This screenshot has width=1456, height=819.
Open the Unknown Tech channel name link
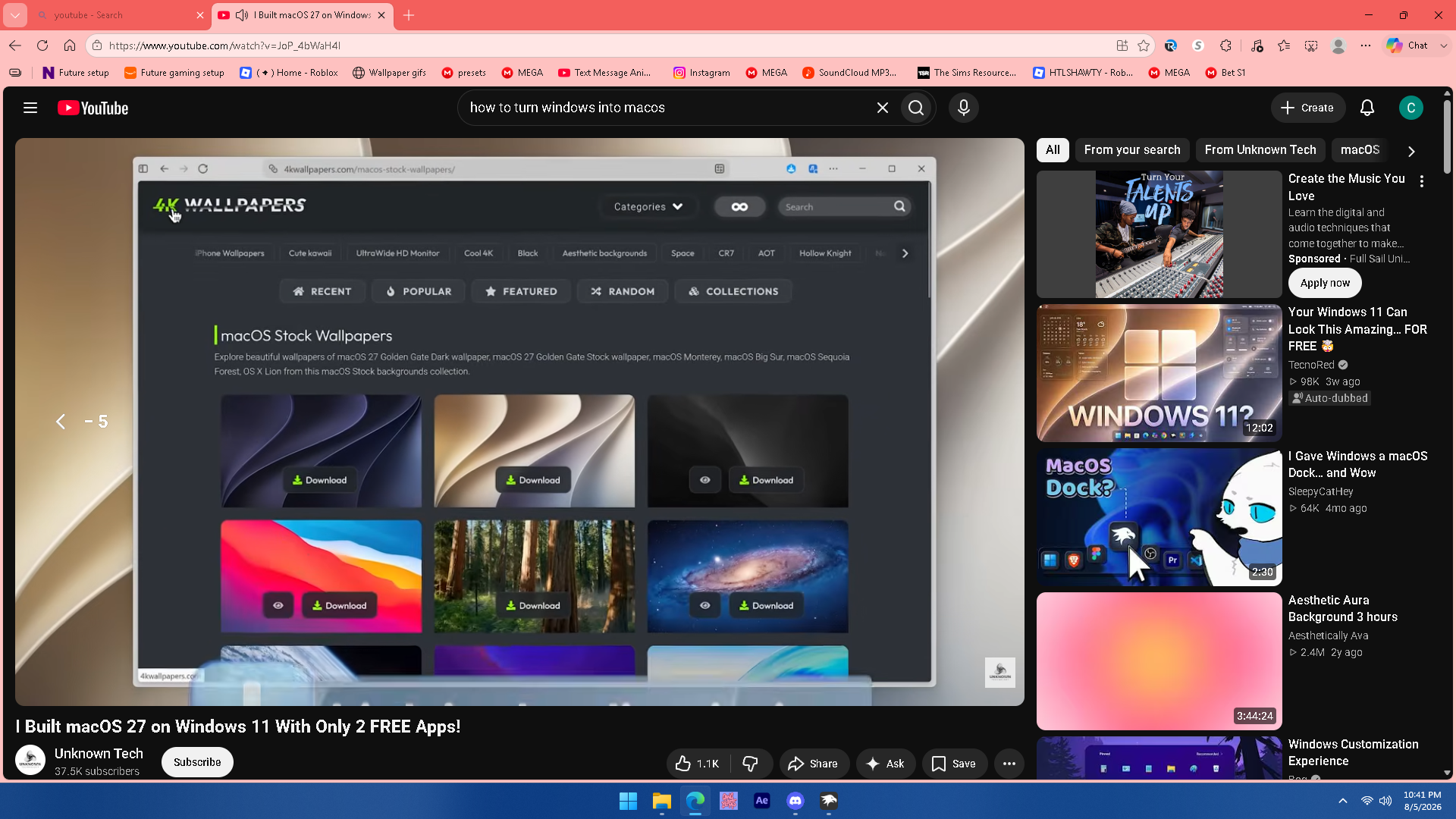pos(99,753)
